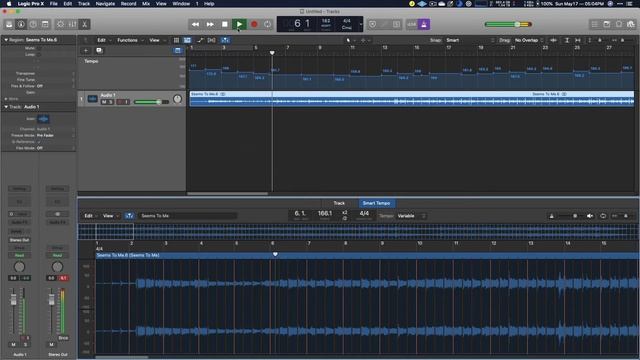Open the Quick Help button

click(33, 24)
